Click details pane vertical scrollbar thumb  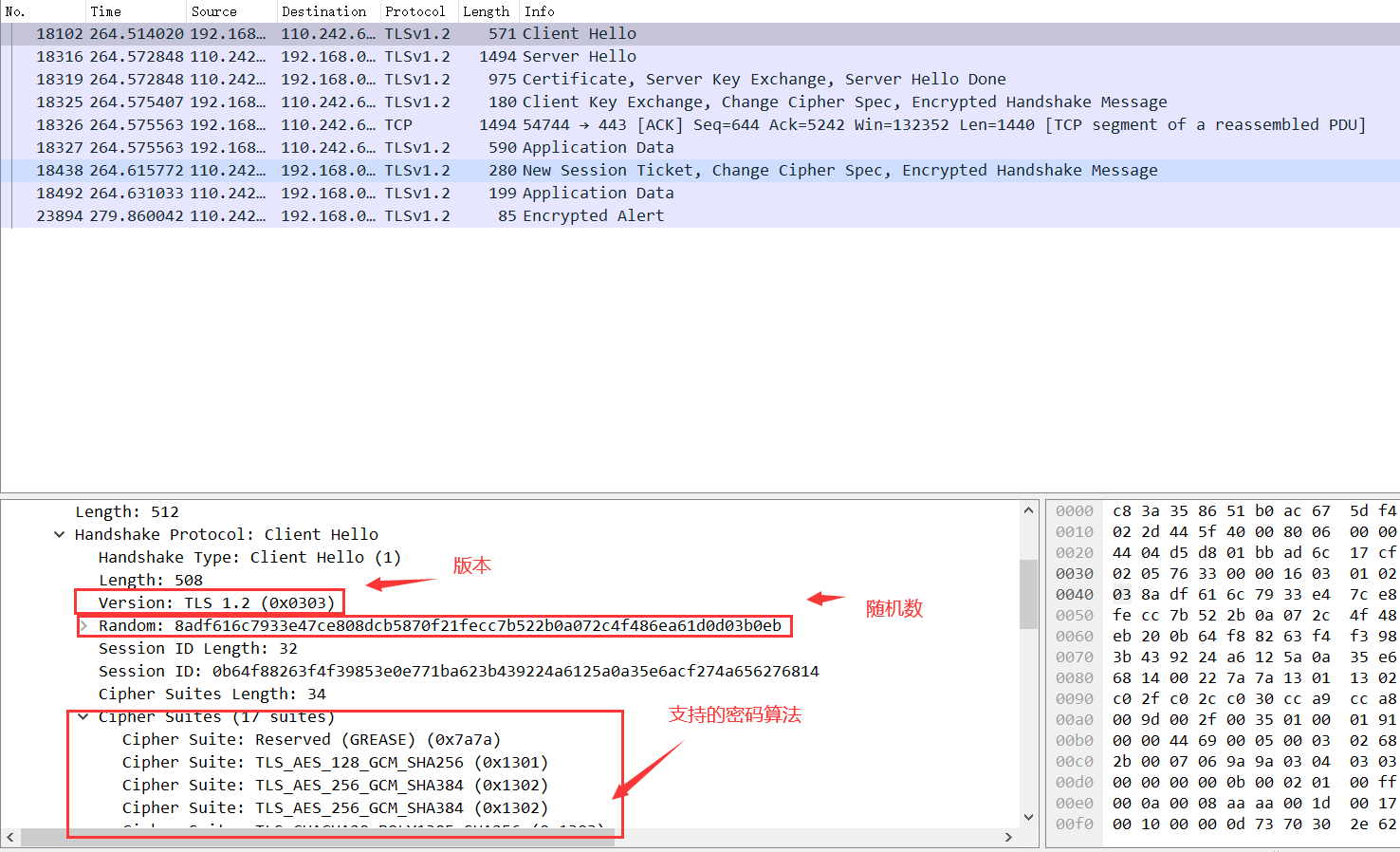tap(1028, 594)
